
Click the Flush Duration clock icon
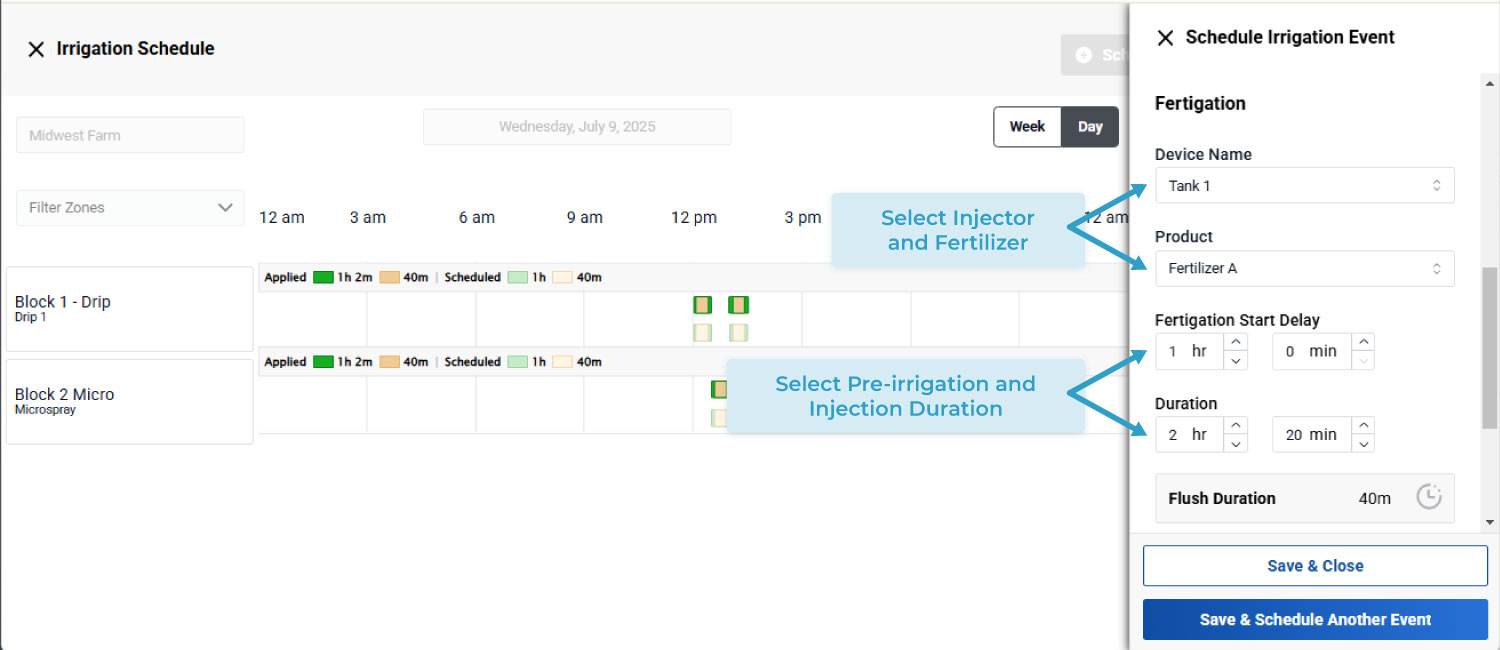tap(1430, 498)
